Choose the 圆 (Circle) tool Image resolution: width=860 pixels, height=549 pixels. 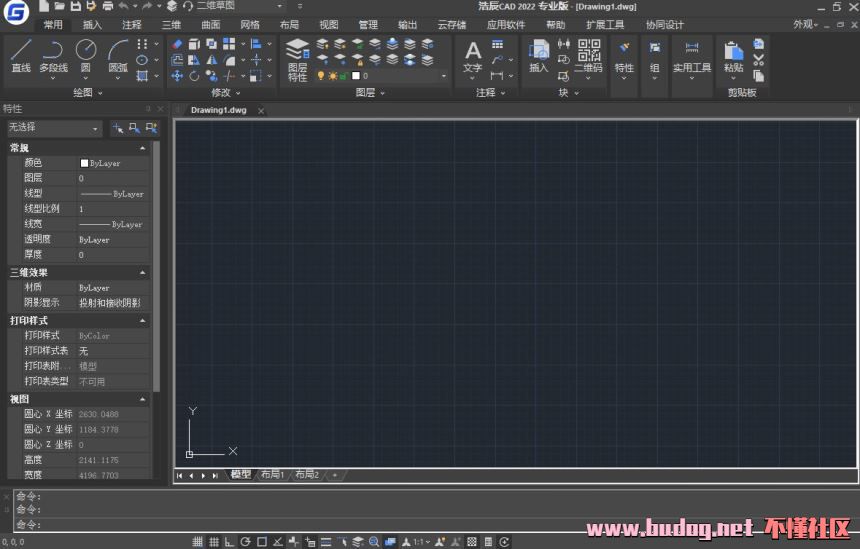85,54
